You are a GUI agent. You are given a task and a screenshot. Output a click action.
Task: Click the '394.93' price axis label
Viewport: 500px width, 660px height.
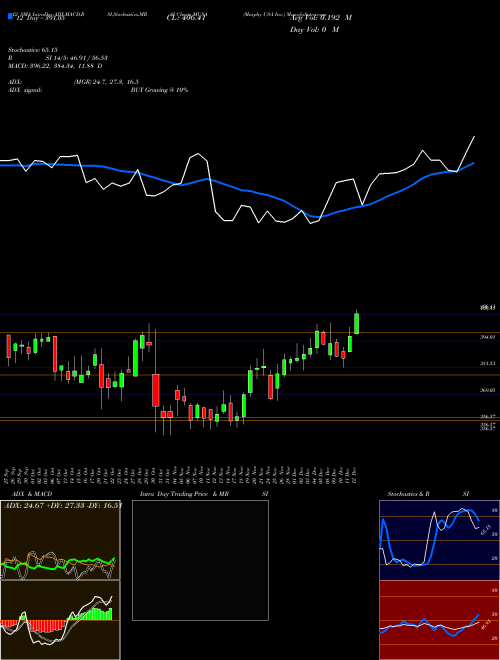tap(489, 337)
